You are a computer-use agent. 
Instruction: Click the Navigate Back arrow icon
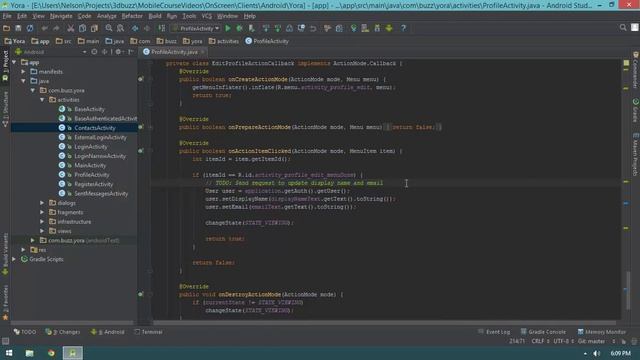pyautogui.click(x=135, y=28)
